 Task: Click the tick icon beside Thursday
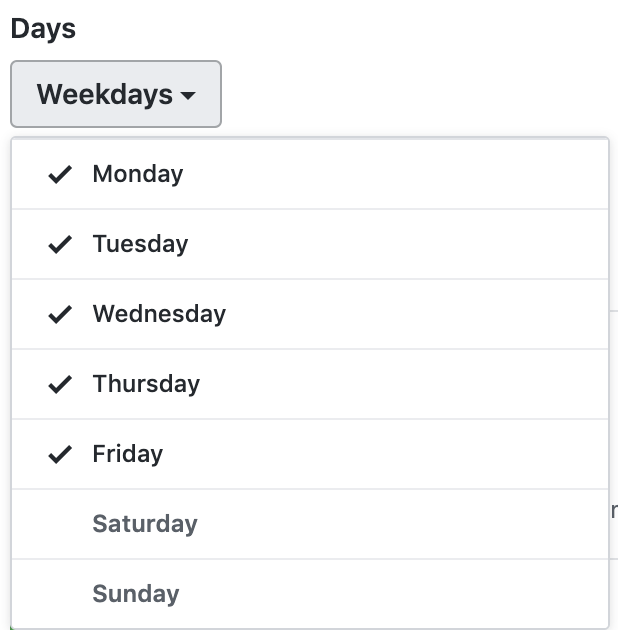click(x=60, y=384)
